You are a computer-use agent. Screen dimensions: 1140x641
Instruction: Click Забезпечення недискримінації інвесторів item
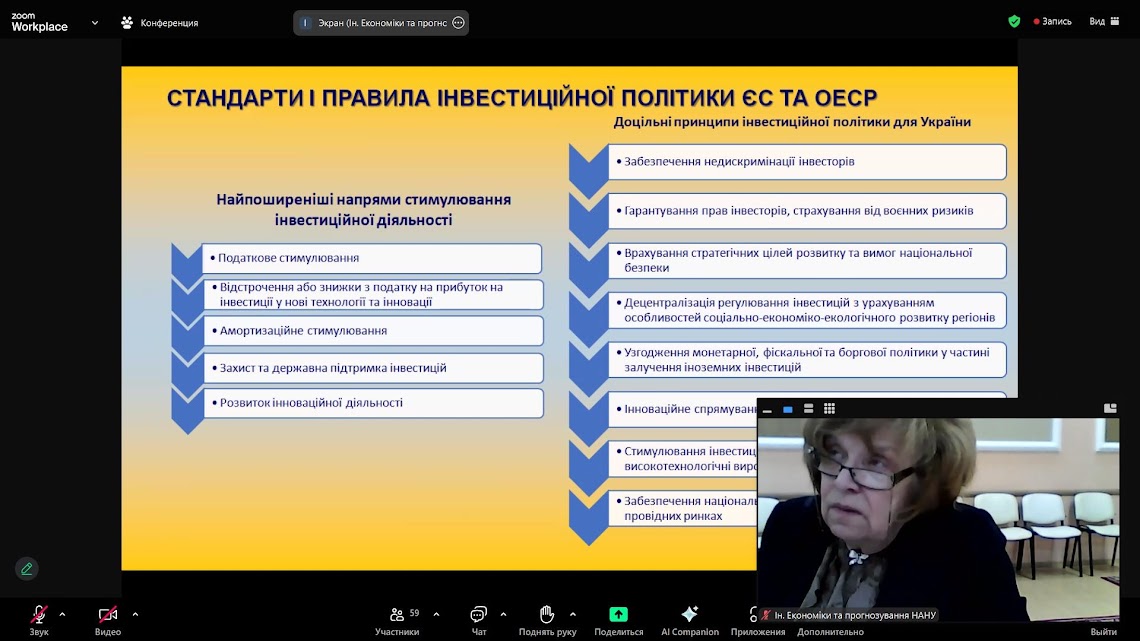coord(807,161)
